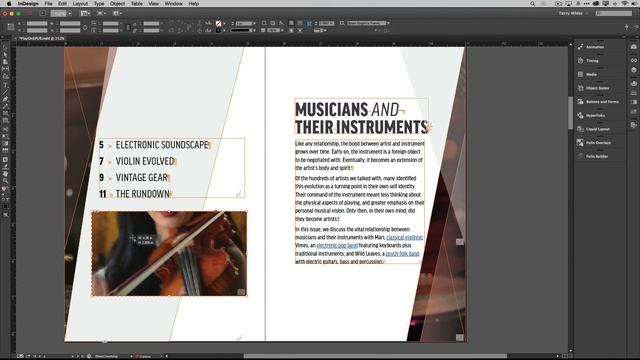Open the InDesign application menu

pyautogui.click(x=28, y=4)
